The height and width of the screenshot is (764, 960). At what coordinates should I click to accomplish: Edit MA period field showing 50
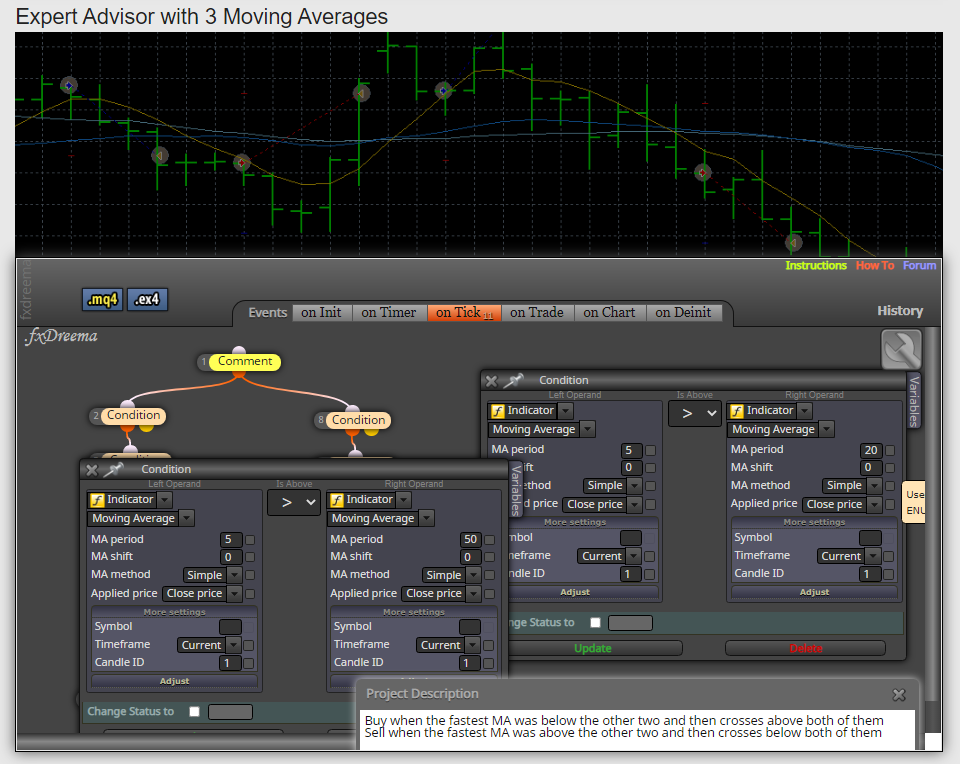tap(470, 539)
